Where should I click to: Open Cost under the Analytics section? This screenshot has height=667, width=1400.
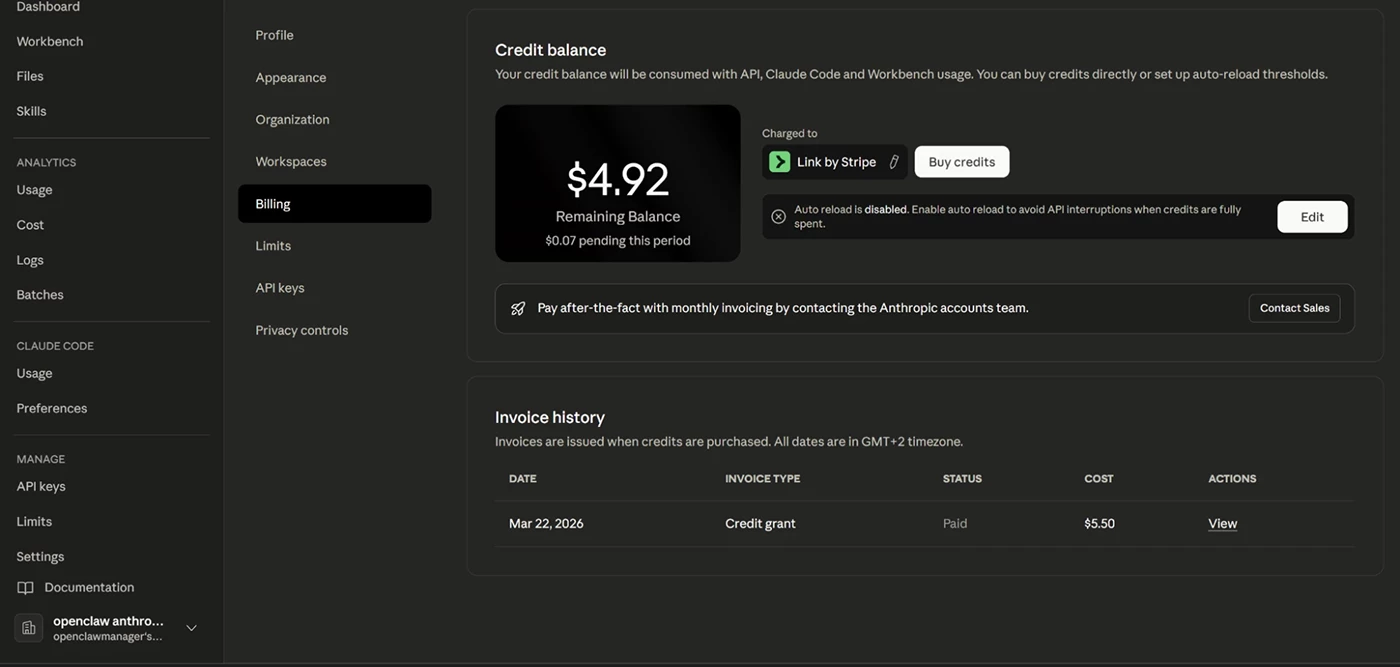pyautogui.click(x=30, y=225)
